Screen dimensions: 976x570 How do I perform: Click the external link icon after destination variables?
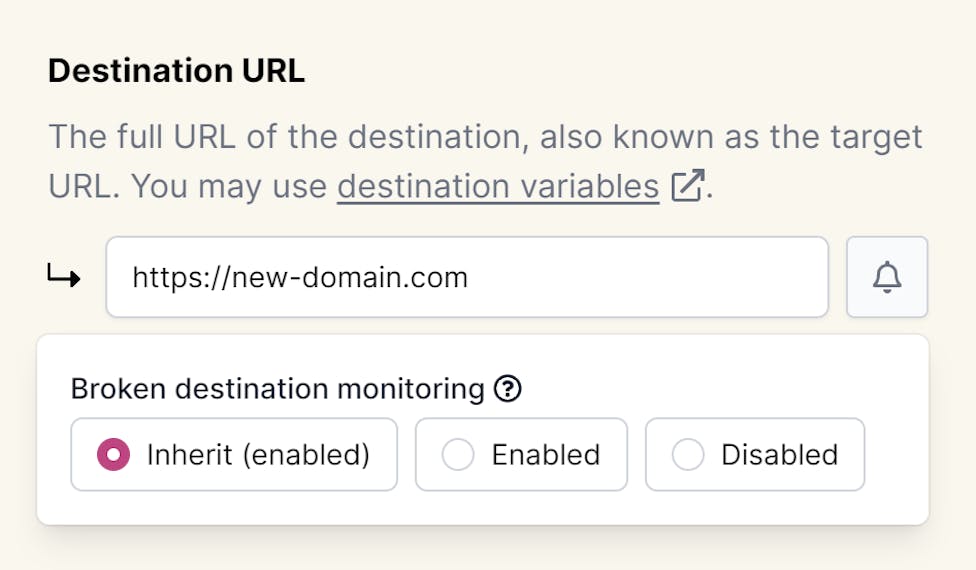click(x=686, y=187)
